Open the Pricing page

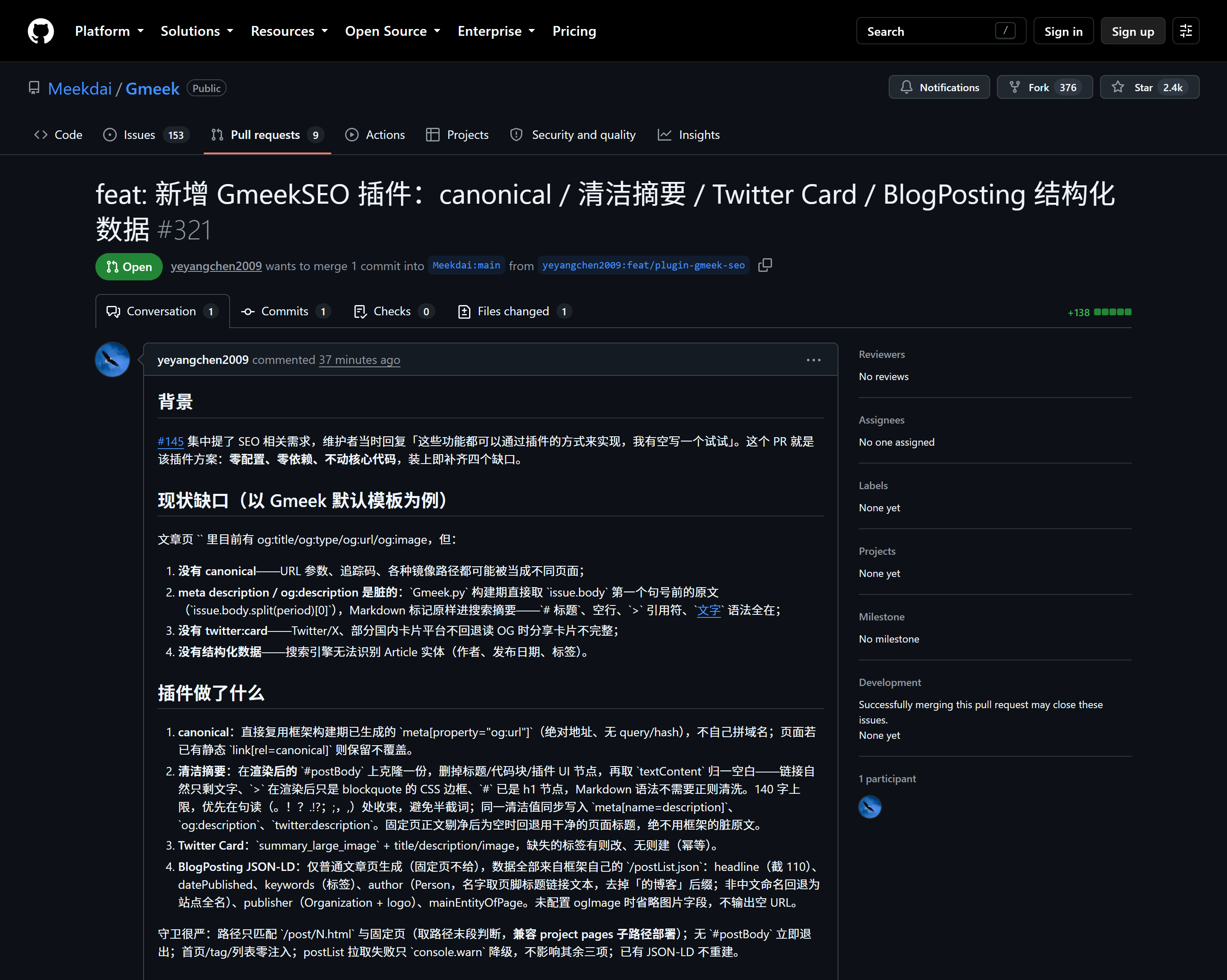click(574, 31)
